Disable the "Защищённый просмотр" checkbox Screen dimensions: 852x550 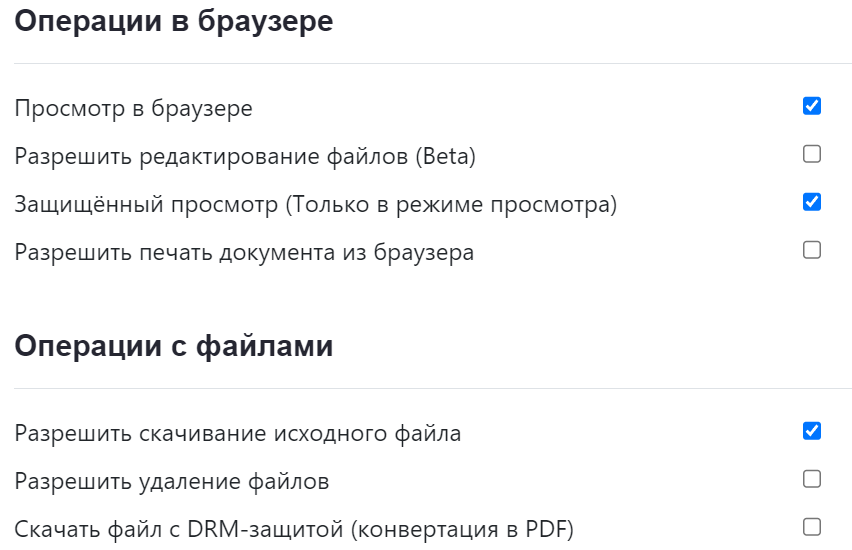pos(812,202)
